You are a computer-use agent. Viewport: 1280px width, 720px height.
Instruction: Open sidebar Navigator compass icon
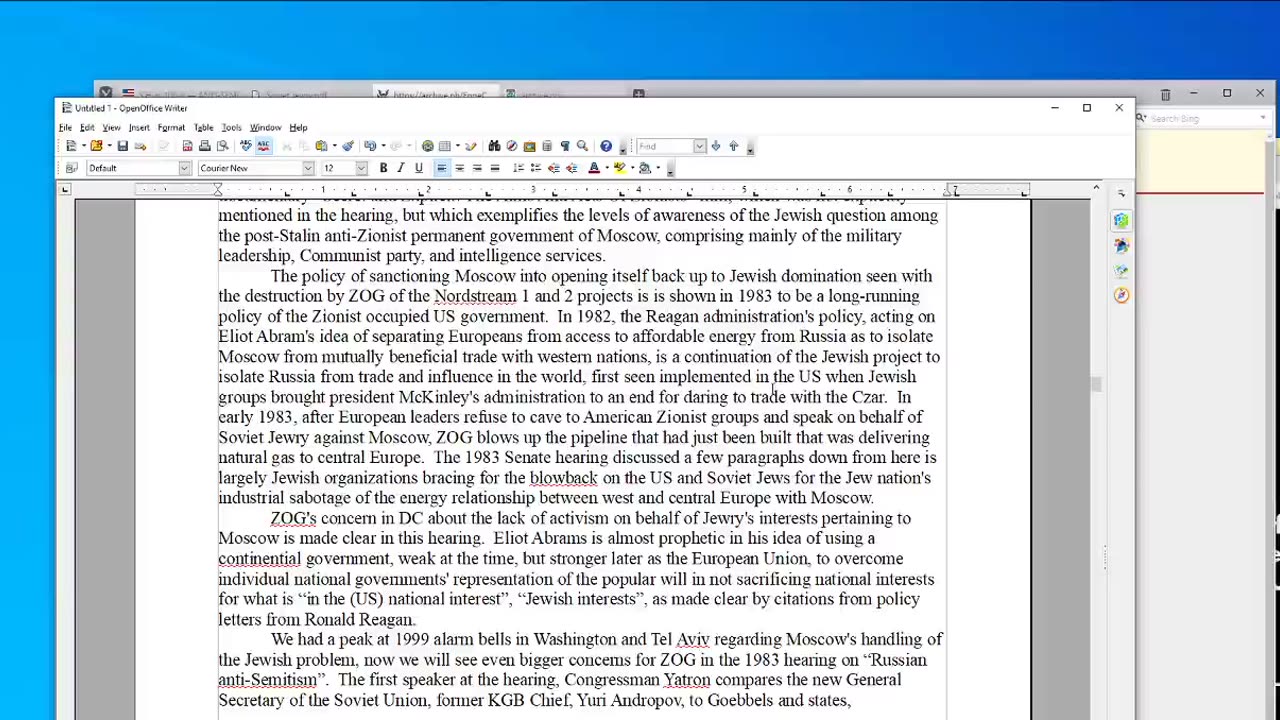pos(1121,295)
